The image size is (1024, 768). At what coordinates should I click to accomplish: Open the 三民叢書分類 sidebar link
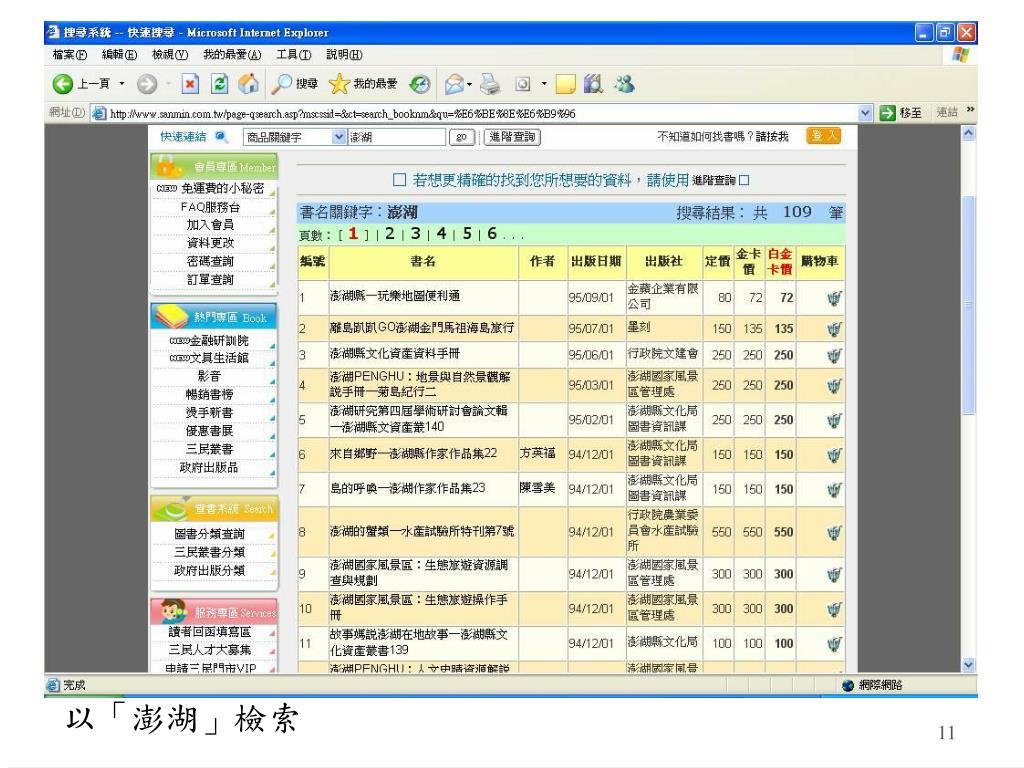[210, 552]
